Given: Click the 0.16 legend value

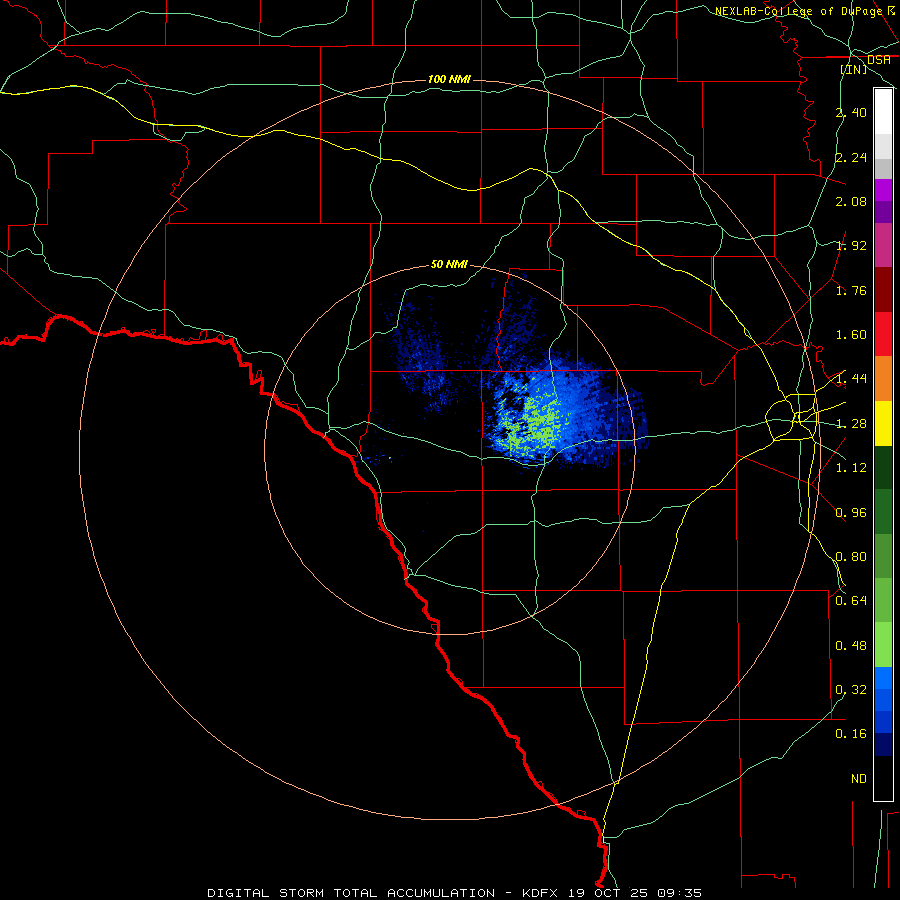Looking at the screenshot, I should pos(851,734).
